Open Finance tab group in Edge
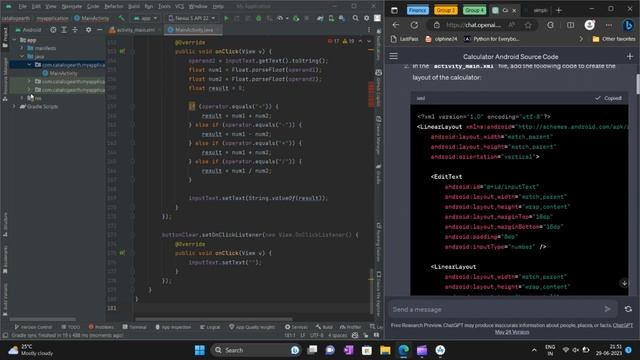 (x=418, y=10)
